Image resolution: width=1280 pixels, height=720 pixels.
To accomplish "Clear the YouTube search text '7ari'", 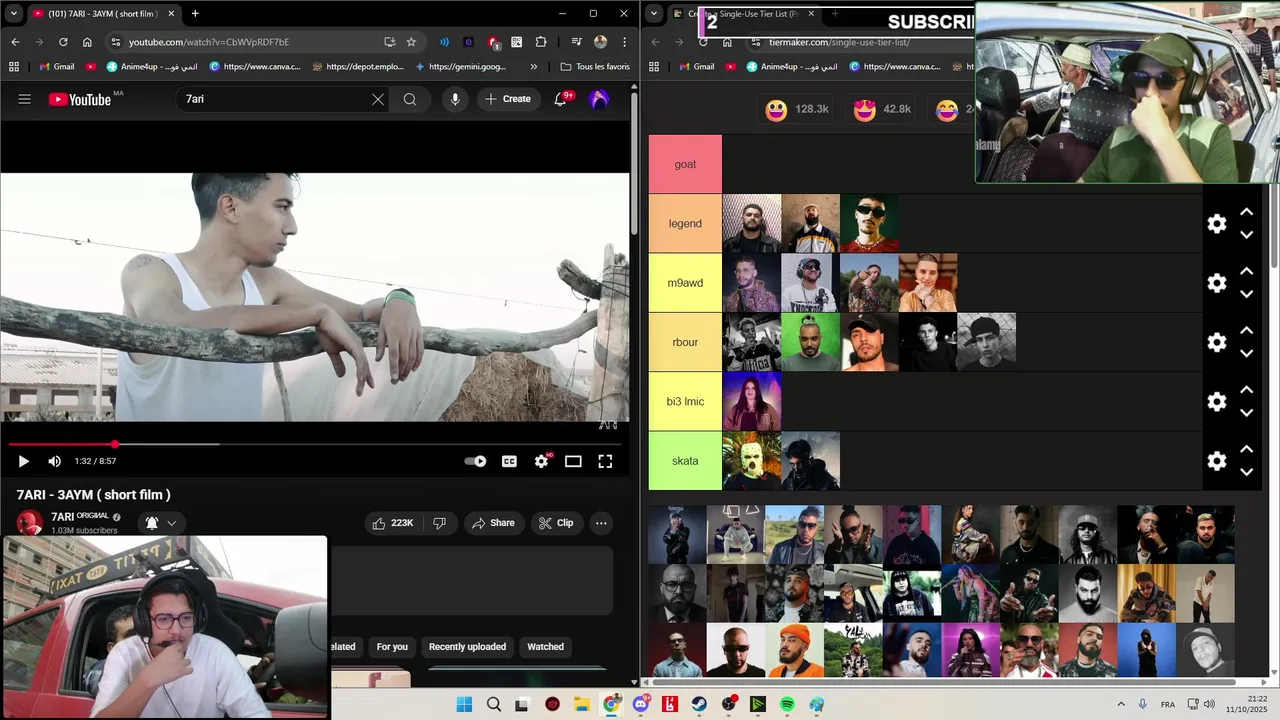I will (378, 99).
